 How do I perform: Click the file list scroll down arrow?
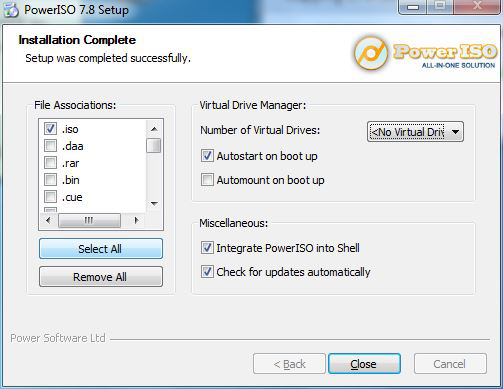[154, 204]
